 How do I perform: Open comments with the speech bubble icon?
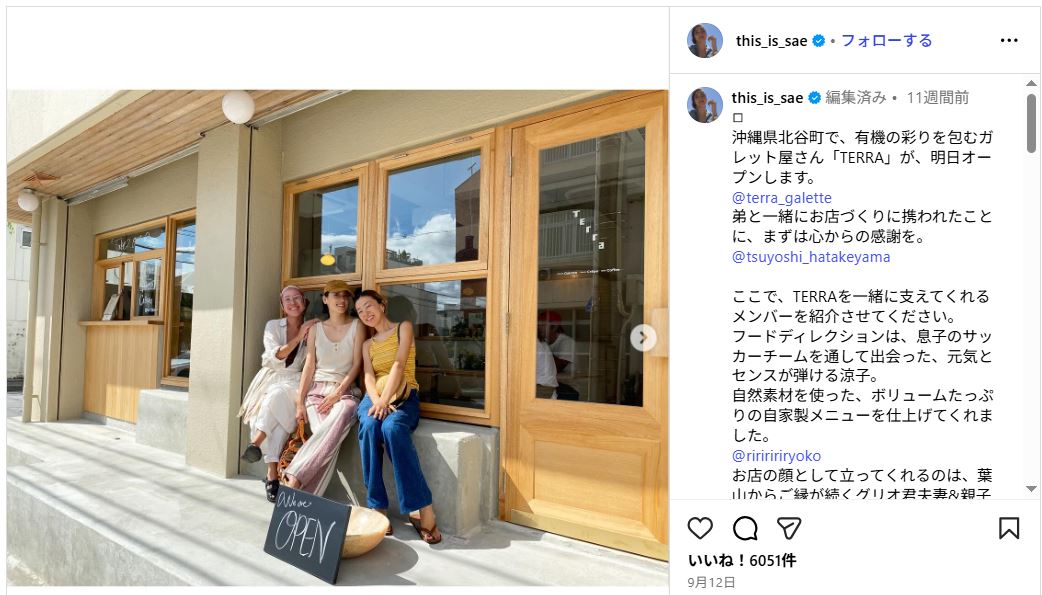coord(745,529)
